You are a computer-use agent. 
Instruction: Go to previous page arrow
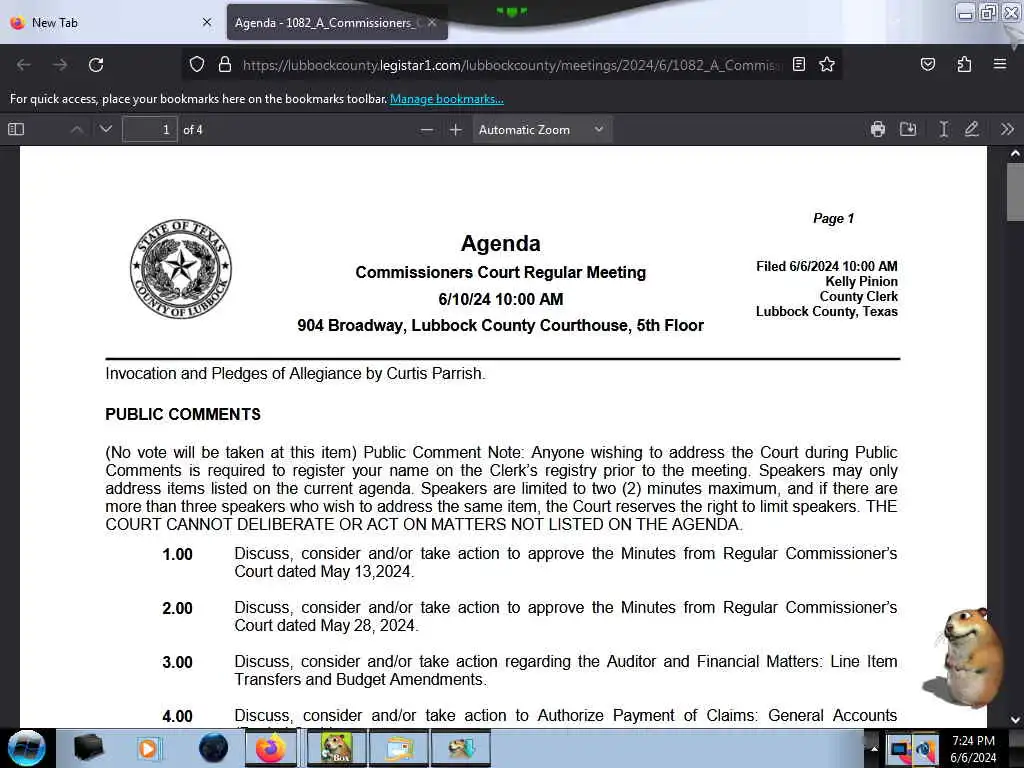click(76, 129)
